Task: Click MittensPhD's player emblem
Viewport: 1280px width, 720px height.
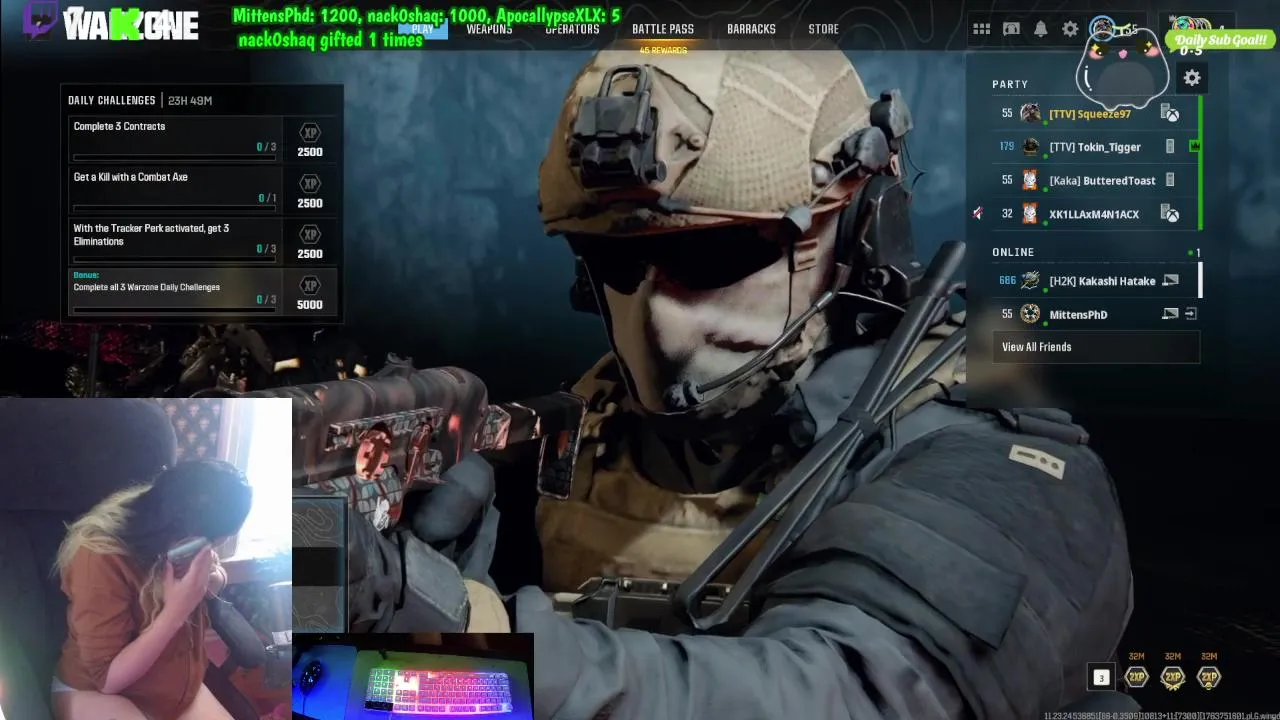Action: click(1030, 314)
